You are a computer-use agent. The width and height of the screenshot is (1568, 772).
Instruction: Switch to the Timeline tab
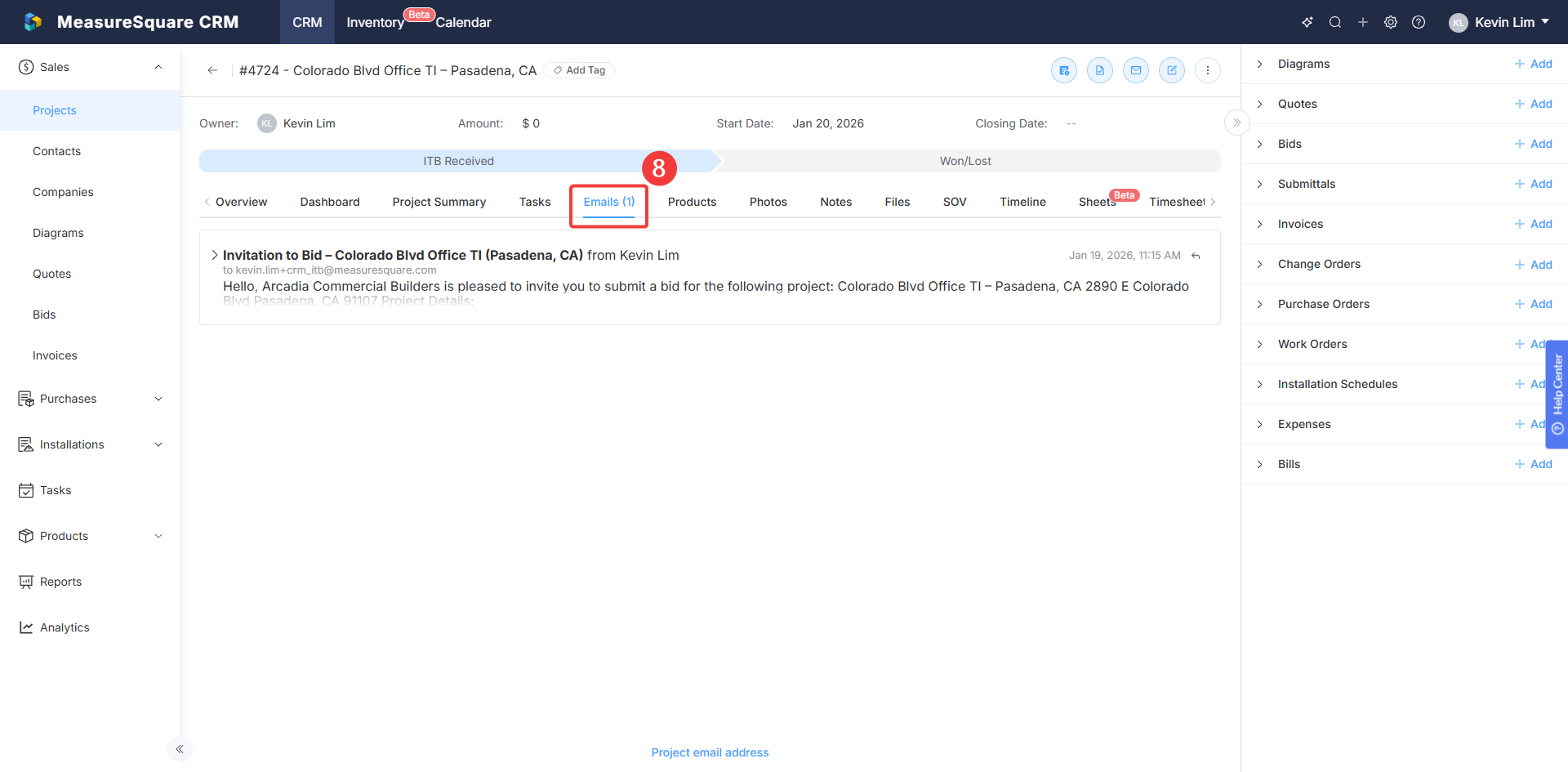pos(1022,202)
